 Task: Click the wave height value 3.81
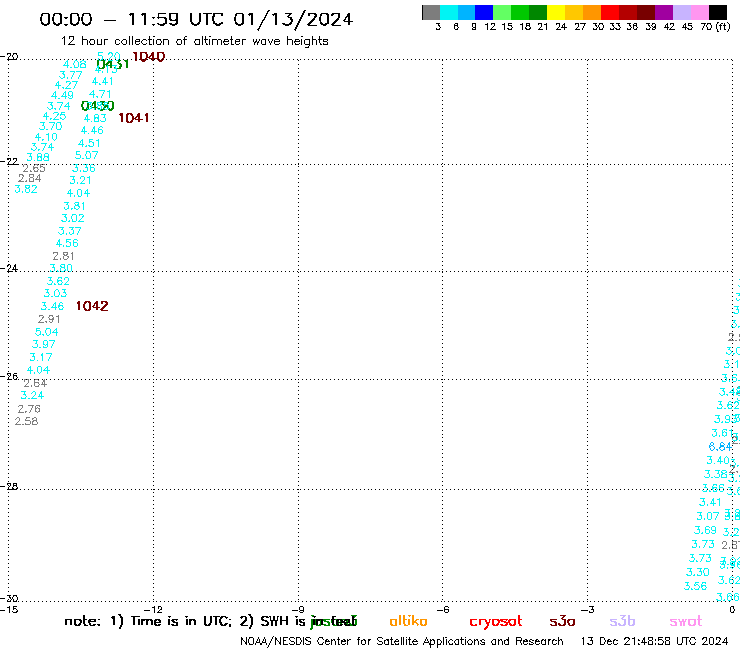tap(75, 206)
